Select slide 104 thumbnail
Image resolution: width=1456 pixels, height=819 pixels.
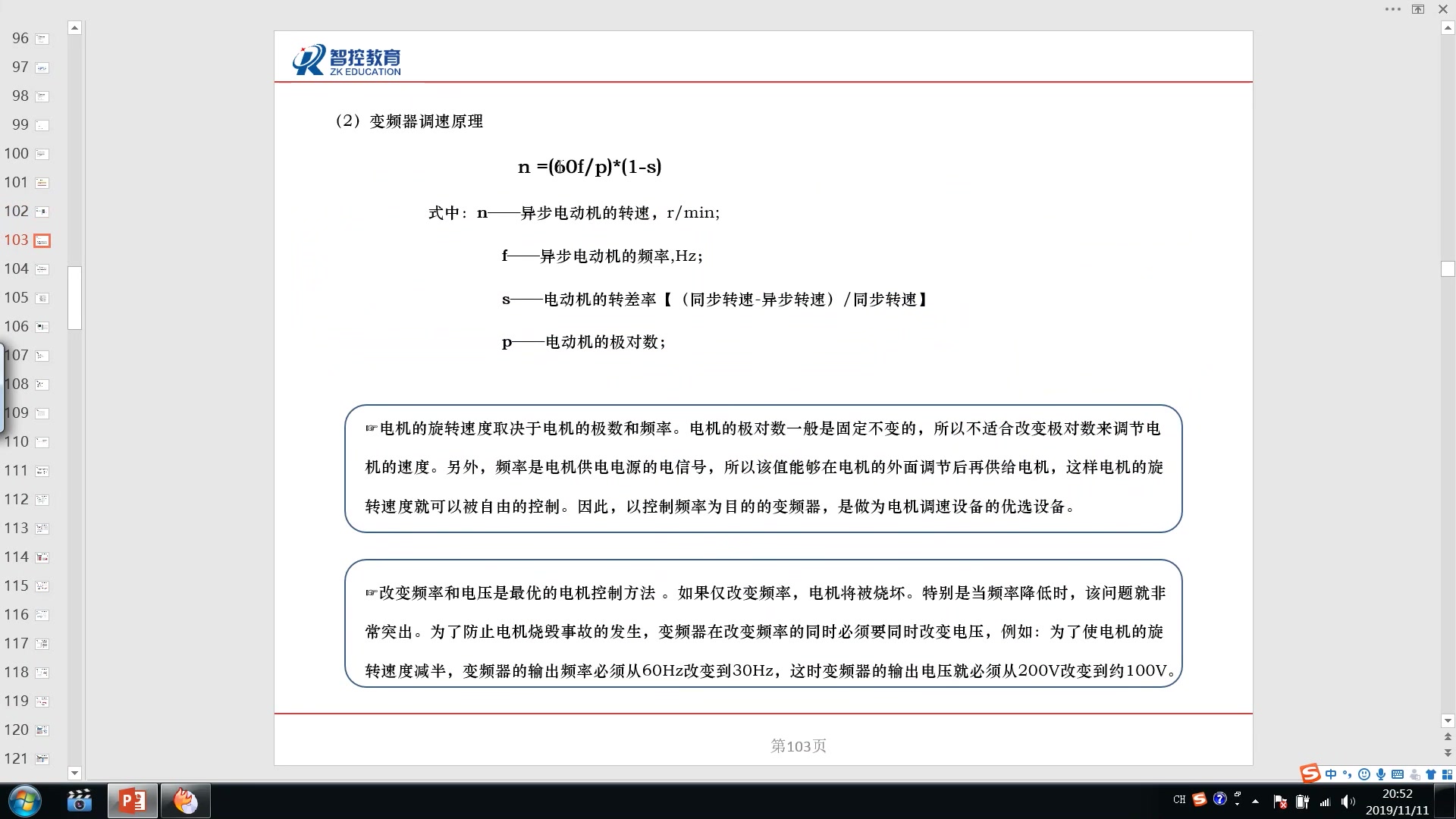click(42, 269)
